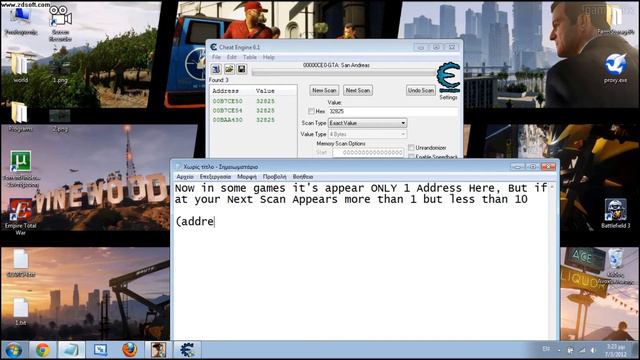Screen dimensions: 640x360
Task: Toggle the Hex checkbox
Action: (x=311, y=111)
